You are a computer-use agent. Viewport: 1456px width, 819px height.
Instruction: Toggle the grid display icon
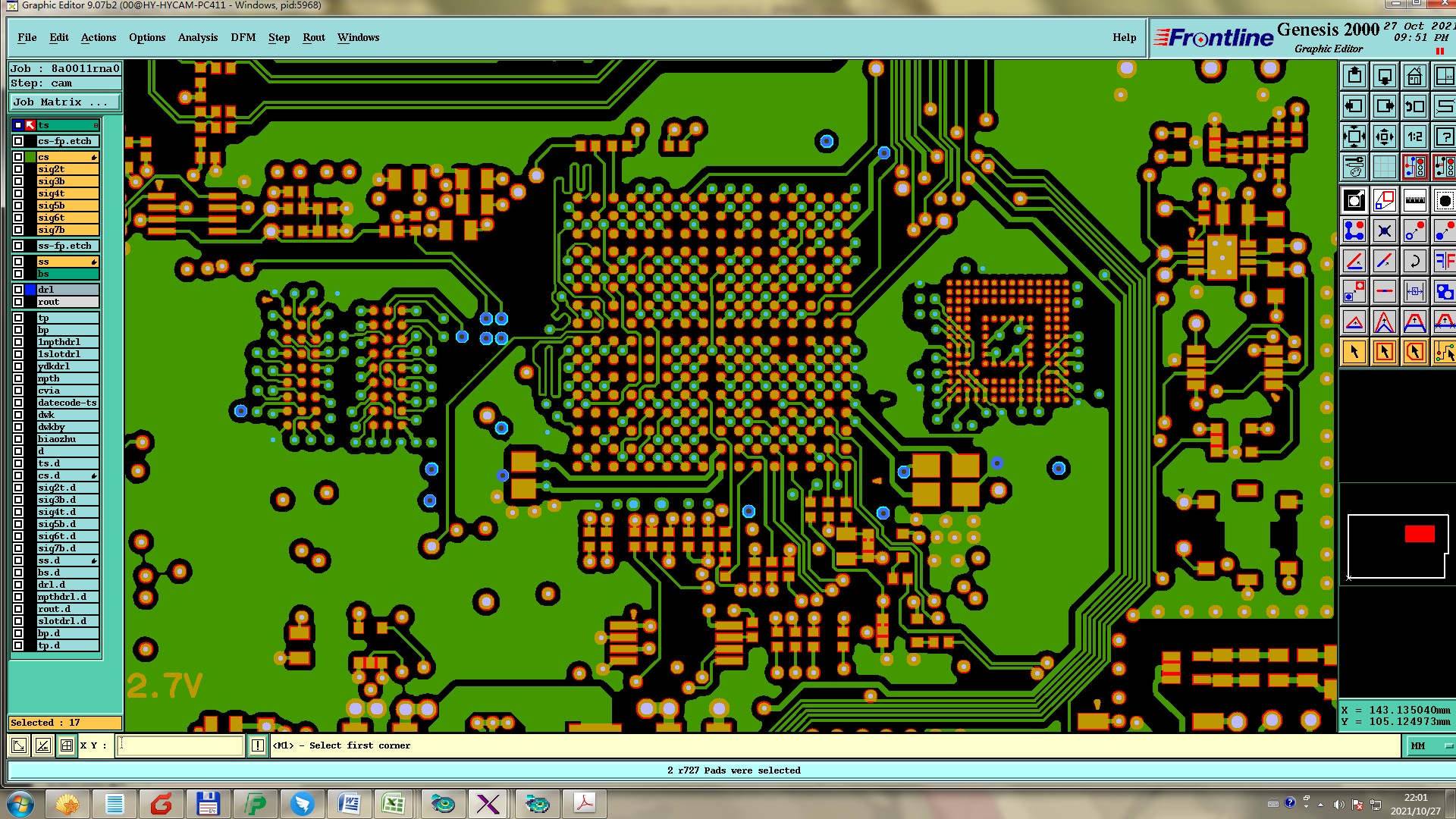(1384, 167)
